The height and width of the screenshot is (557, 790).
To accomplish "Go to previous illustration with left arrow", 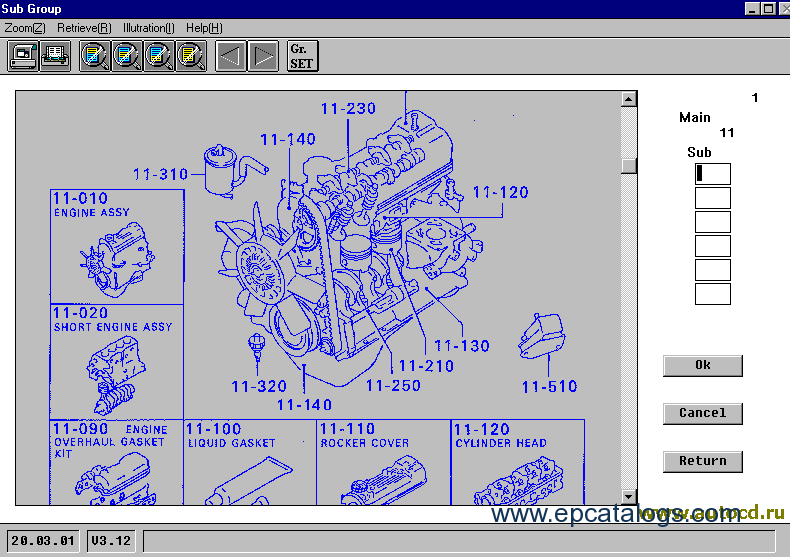I will [230, 56].
